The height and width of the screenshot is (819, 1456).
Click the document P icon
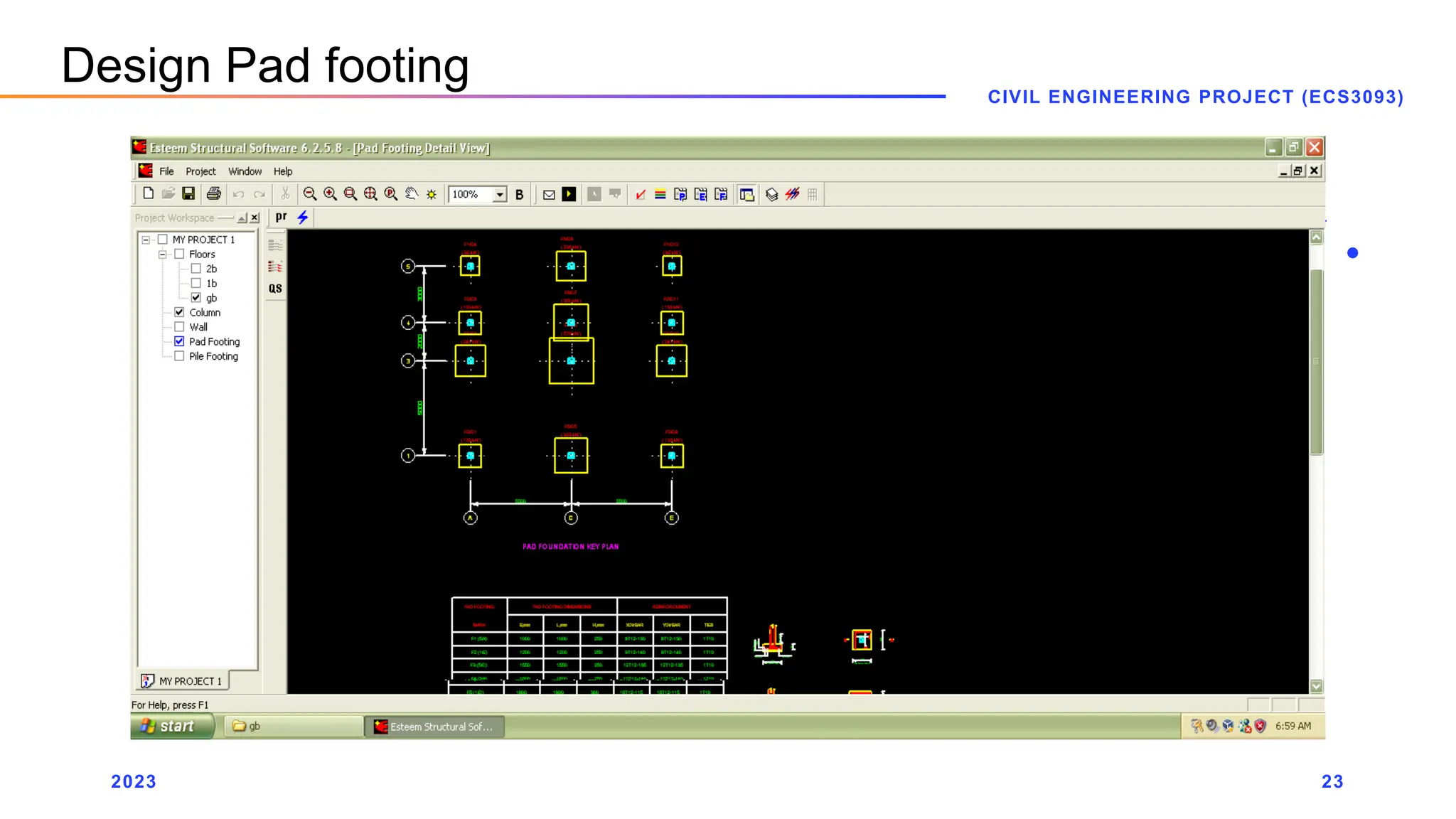680,194
